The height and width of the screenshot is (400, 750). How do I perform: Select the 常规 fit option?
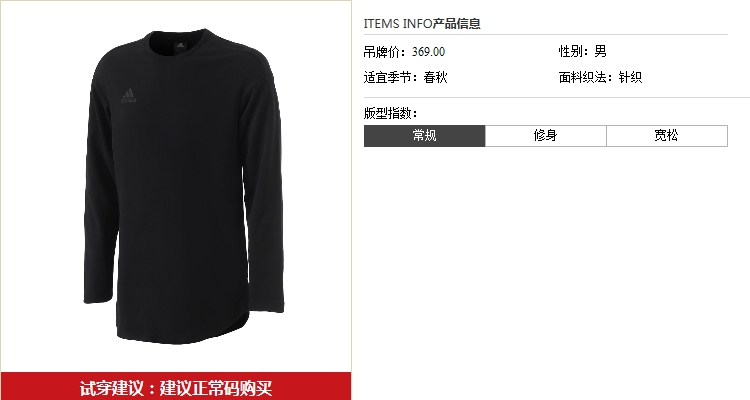(424, 136)
